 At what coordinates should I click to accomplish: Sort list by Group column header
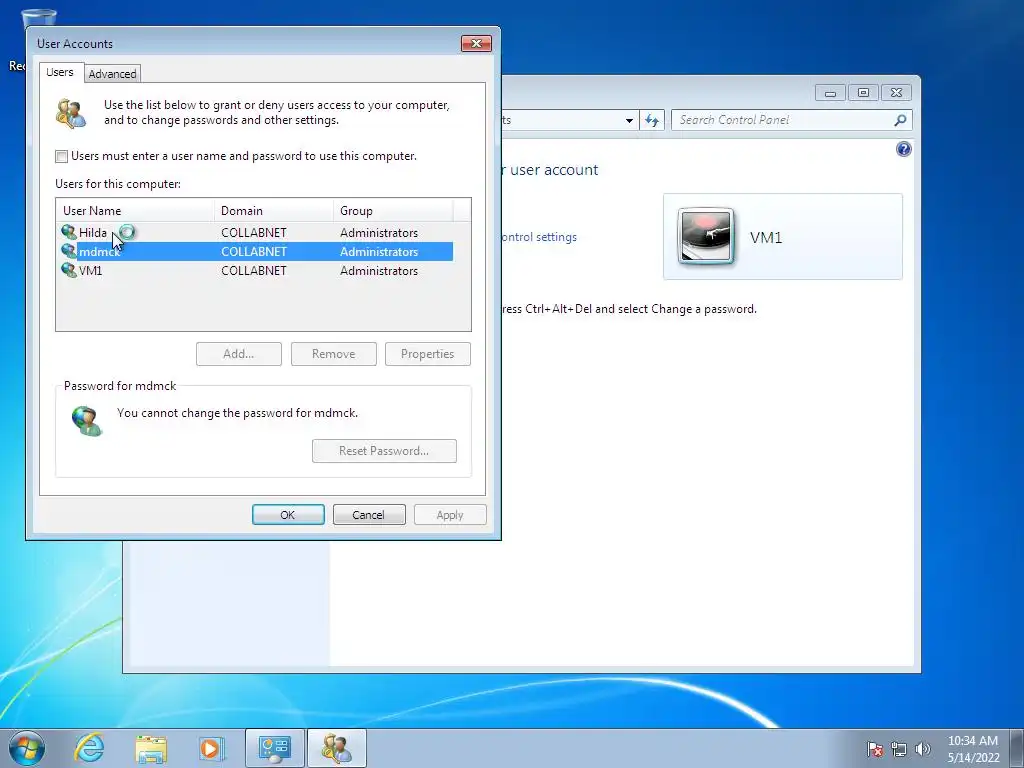pyautogui.click(x=392, y=210)
